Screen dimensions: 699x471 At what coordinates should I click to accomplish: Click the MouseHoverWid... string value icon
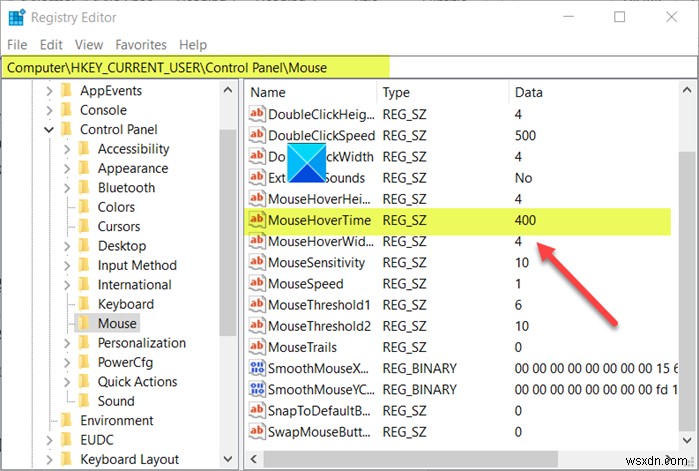pos(257,241)
